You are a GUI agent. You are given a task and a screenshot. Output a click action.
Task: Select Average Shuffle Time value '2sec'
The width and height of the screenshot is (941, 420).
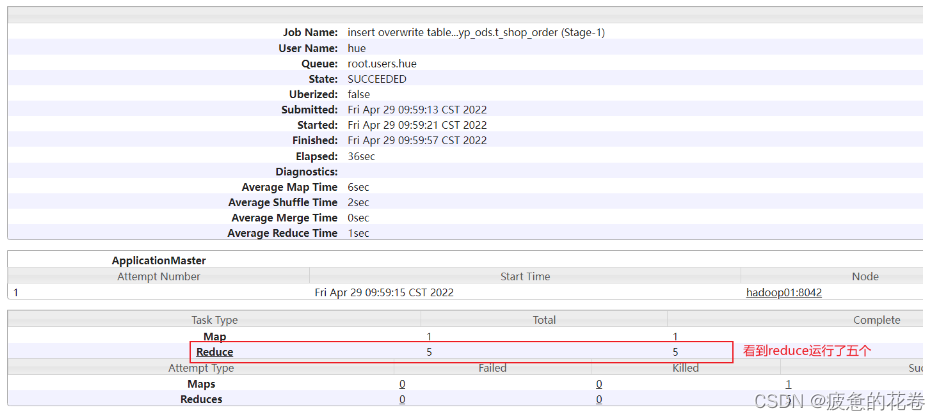click(358, 202)
